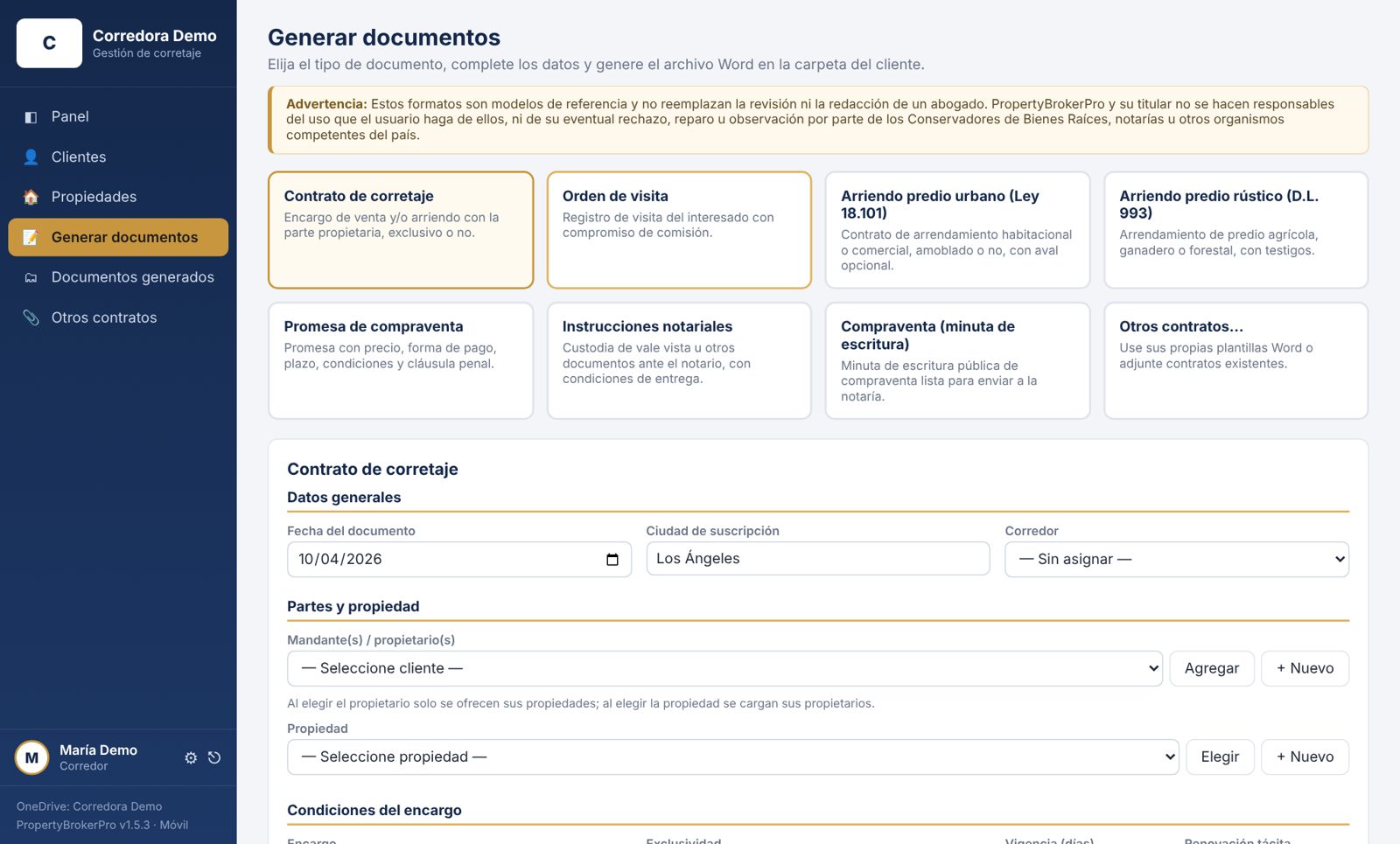The height and width of the screenshot is (844, 1400).
Task: Open the calendar picker in Fecha del documento
Action: 612,560
